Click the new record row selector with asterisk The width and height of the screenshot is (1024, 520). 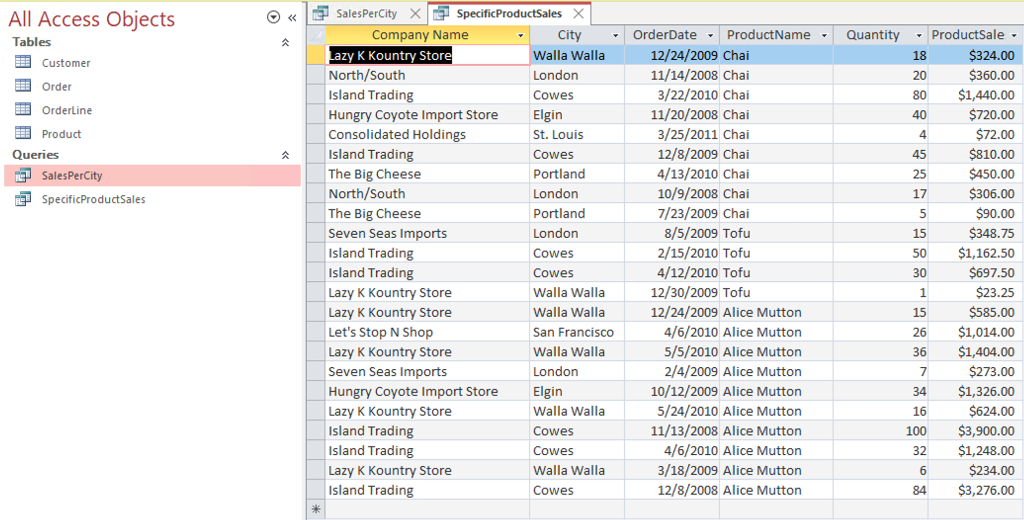(315, 510)
